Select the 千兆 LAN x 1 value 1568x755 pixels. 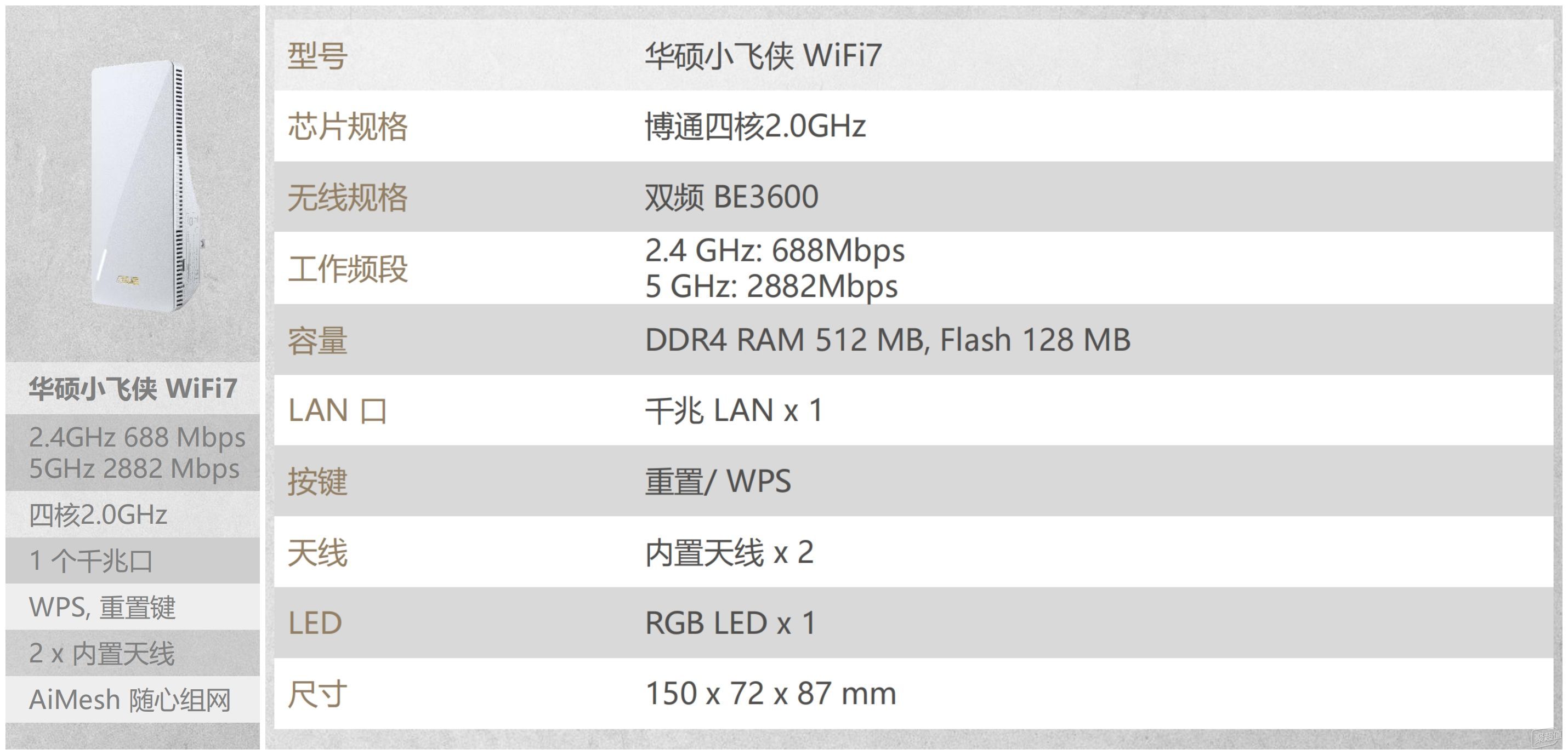click(x=734, y=411)
